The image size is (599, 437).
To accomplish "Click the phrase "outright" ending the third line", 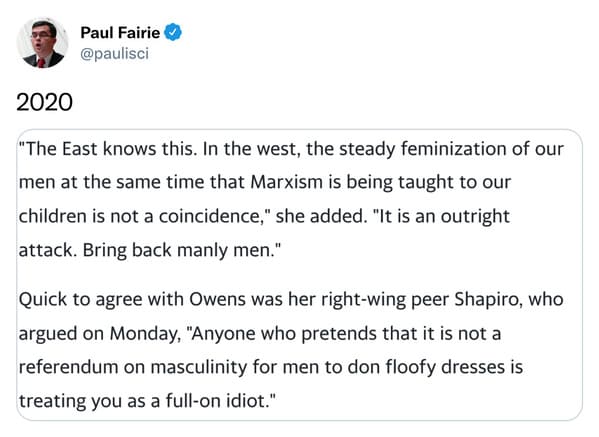I will tap(475, 216).
